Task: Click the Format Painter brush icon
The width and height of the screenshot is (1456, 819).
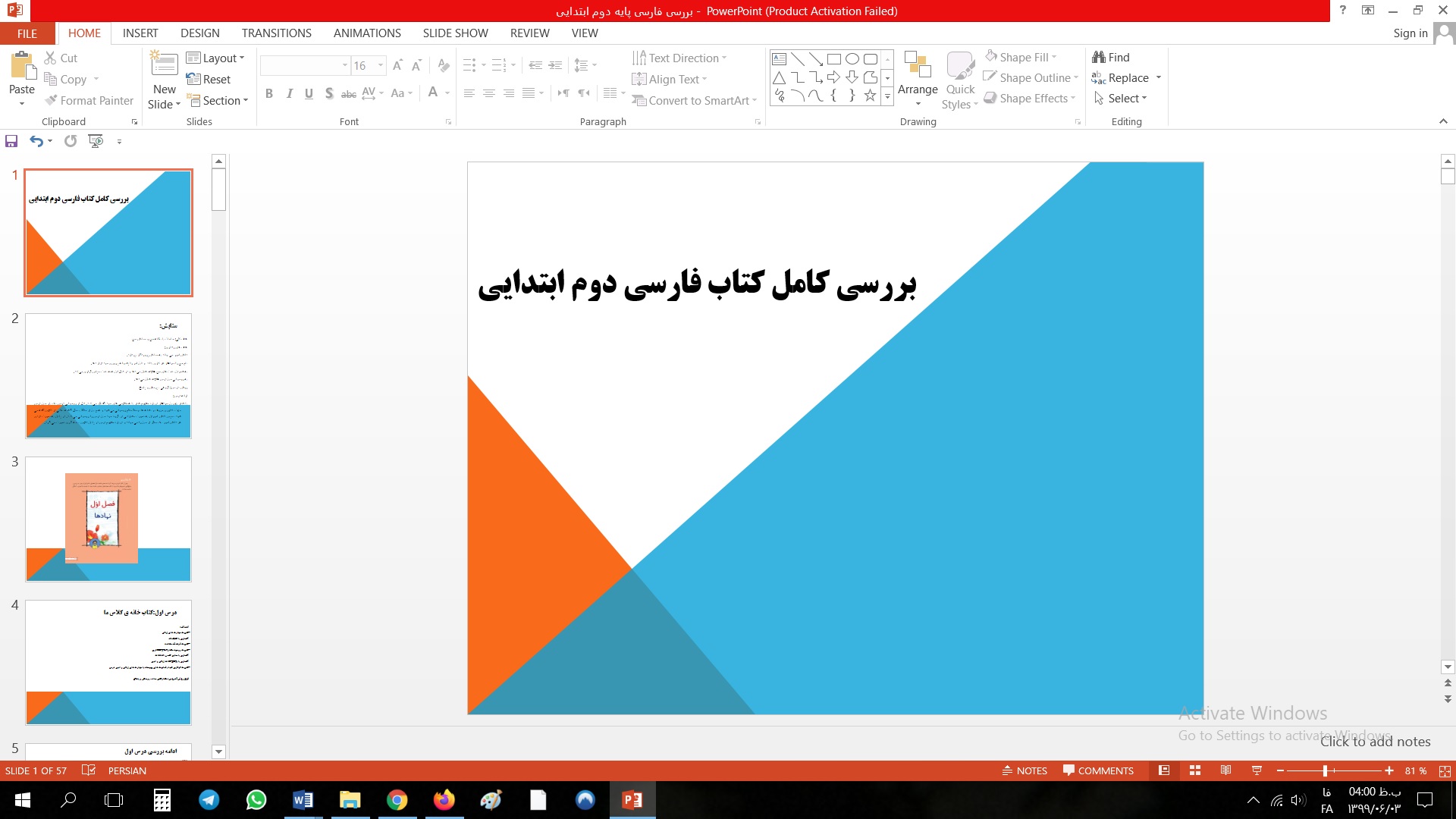Action: [52, 100]
